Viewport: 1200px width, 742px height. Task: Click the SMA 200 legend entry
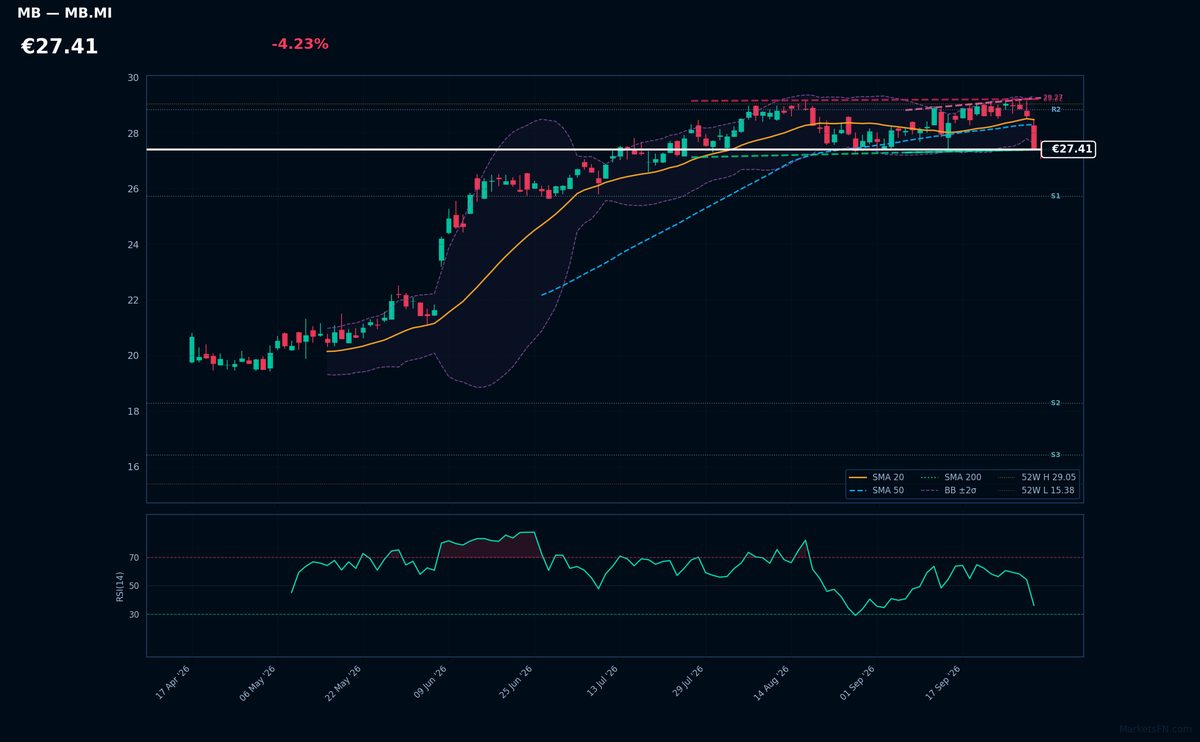[950, 478]
